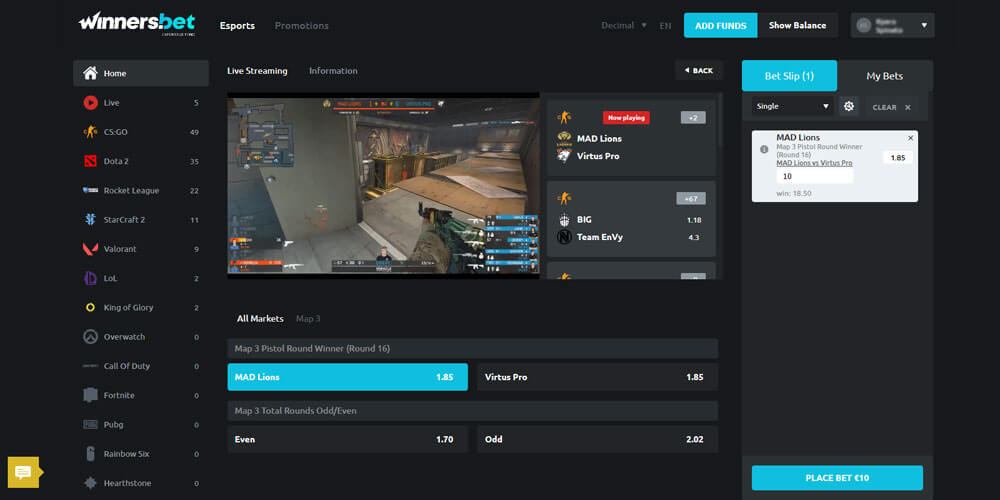Open the Promotions menu item

point(302,26)
